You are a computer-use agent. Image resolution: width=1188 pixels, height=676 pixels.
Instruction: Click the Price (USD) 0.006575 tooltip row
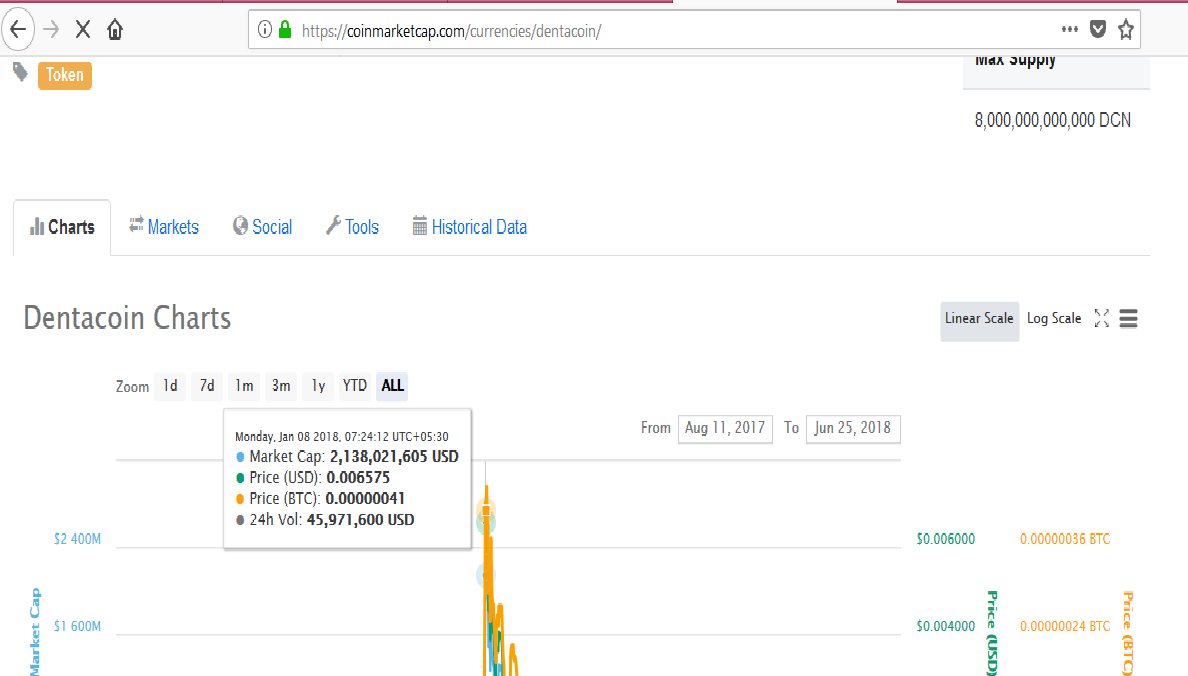313,477
